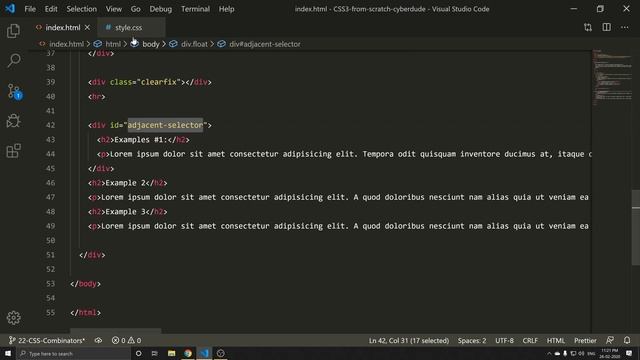
Task: Click the vertical editor scrollbar thumb
Action: point(636,227)
